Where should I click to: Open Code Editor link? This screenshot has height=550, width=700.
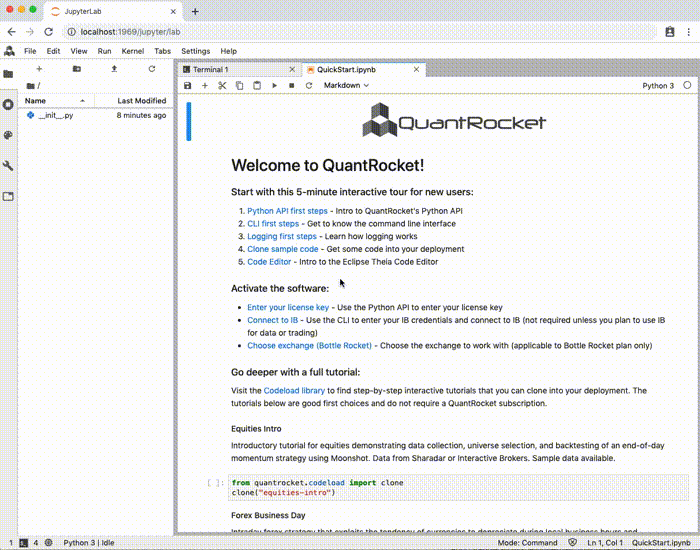point(269,262)
